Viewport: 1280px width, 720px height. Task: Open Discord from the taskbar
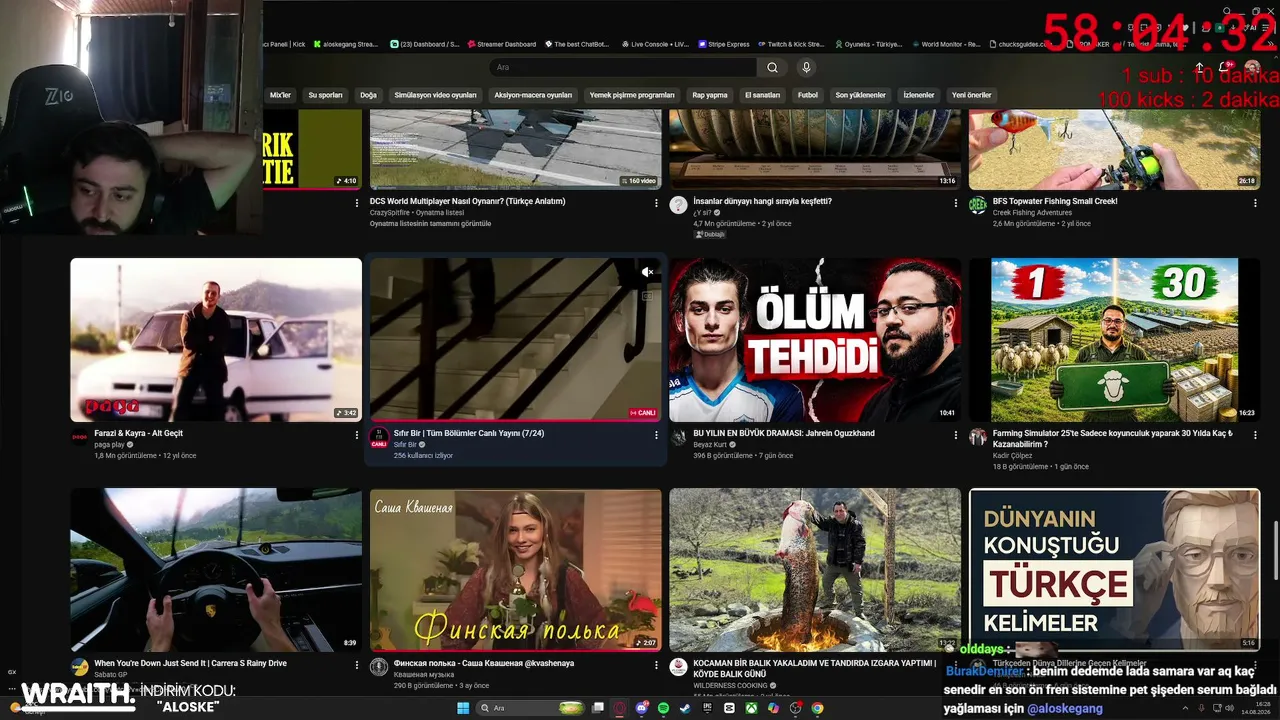coord(642,708)
